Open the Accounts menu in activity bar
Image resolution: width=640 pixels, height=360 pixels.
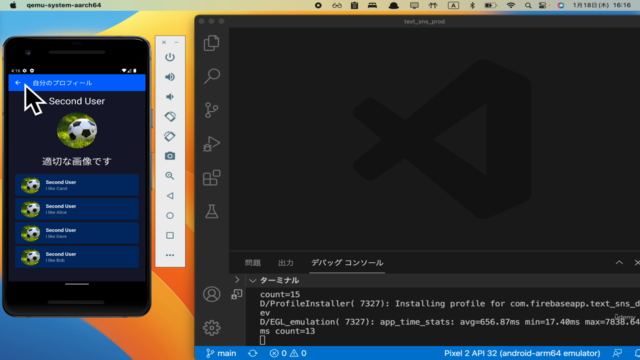(211, 294)
